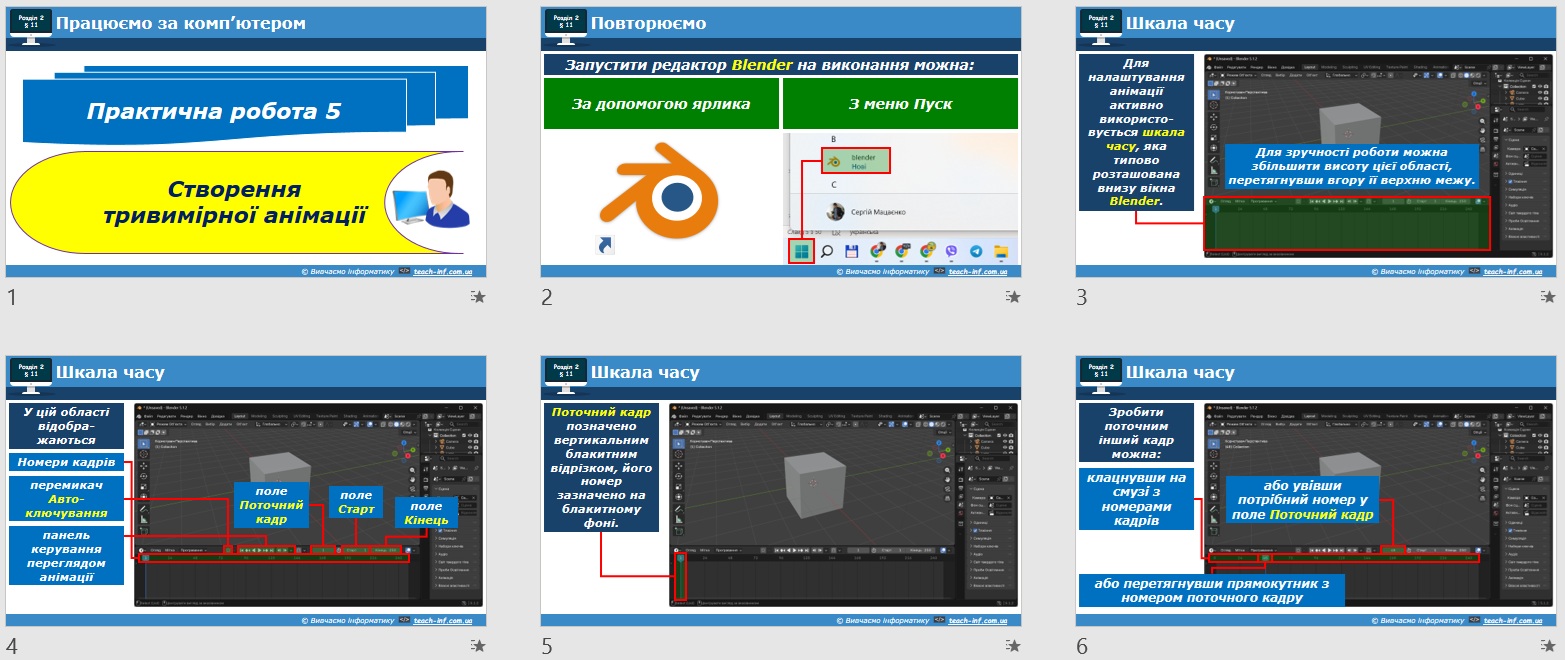Click the transition star icon under slide 2
This screenshot has height=660, width=1565.
click(x=1014, y=297)
